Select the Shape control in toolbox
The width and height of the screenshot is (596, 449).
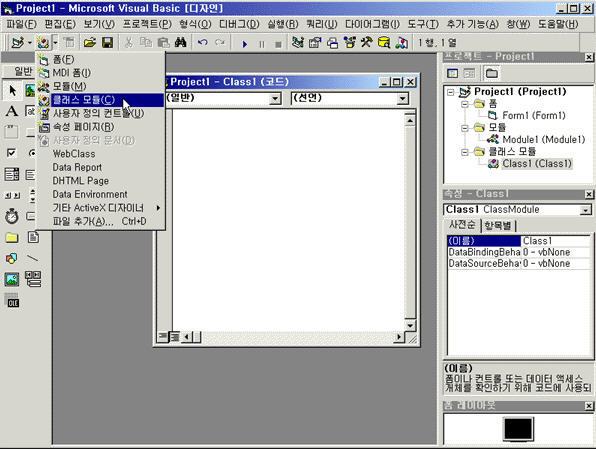tap(11, 259)
